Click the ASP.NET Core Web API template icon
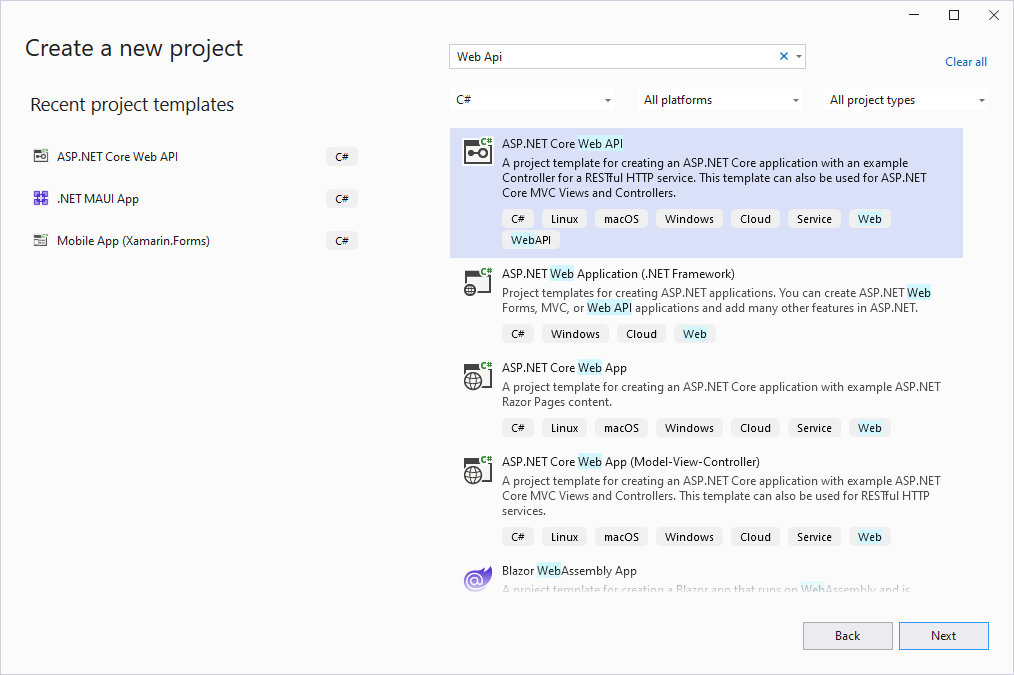 click(x=478, y=151)
